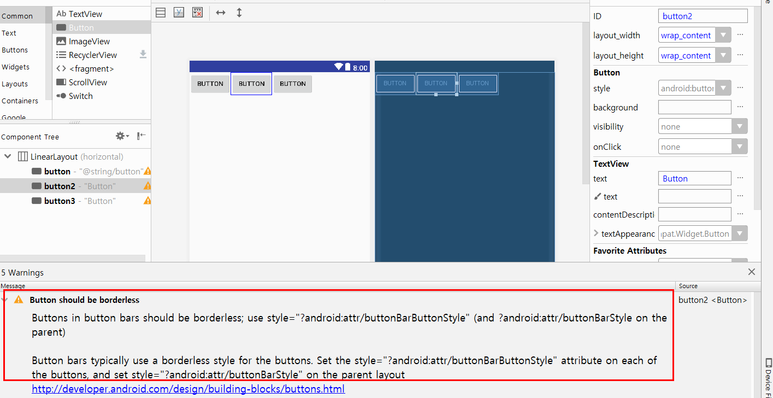773x398 pixels.
Task: Click the clear-constraints red X toolbar icon
Action: [197, 13]
